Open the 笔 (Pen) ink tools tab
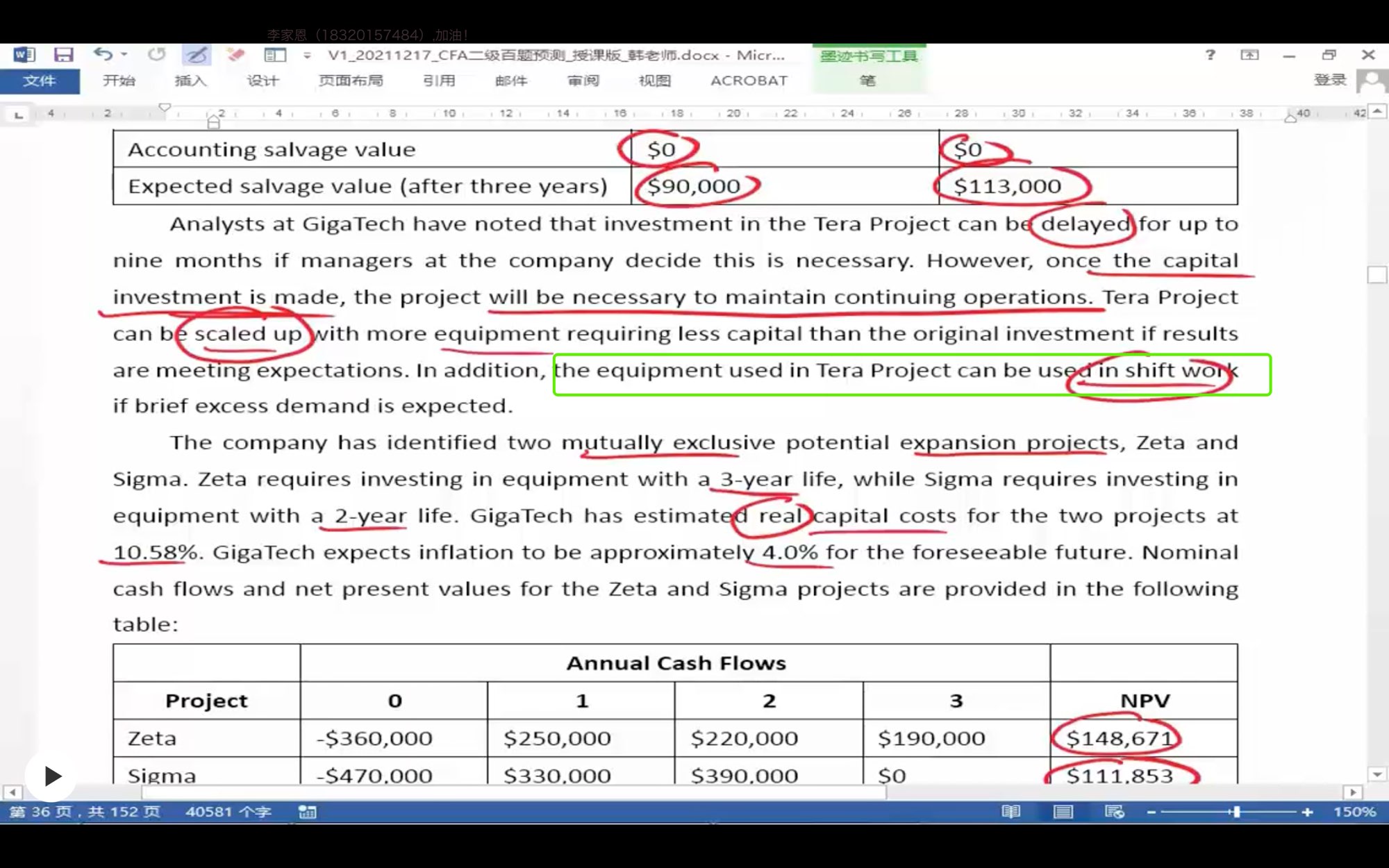Image resolution: width=1389 pixels, height=868 pixels. pos(868,81)
